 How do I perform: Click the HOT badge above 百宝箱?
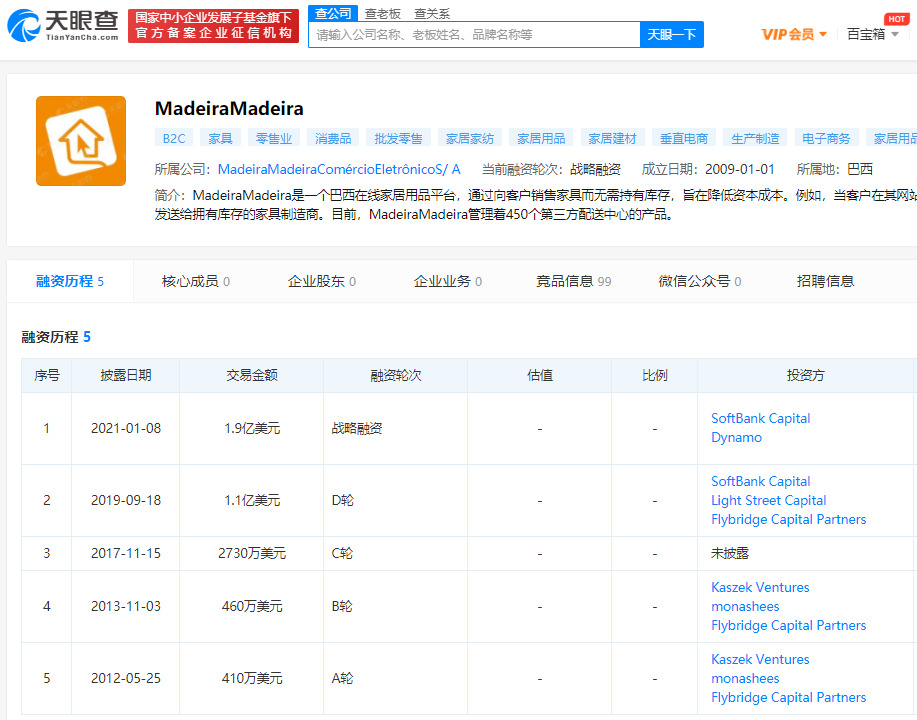(897, 19)
